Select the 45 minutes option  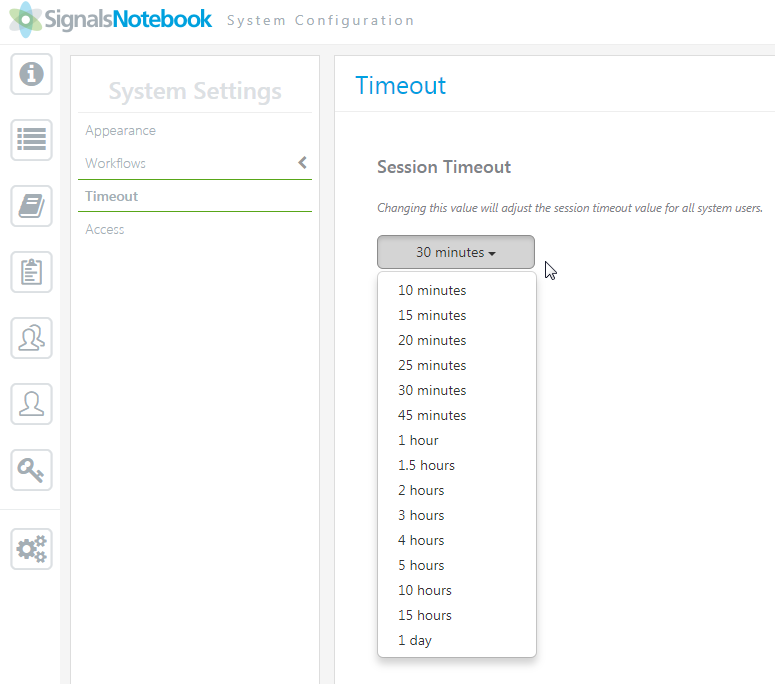432,415
